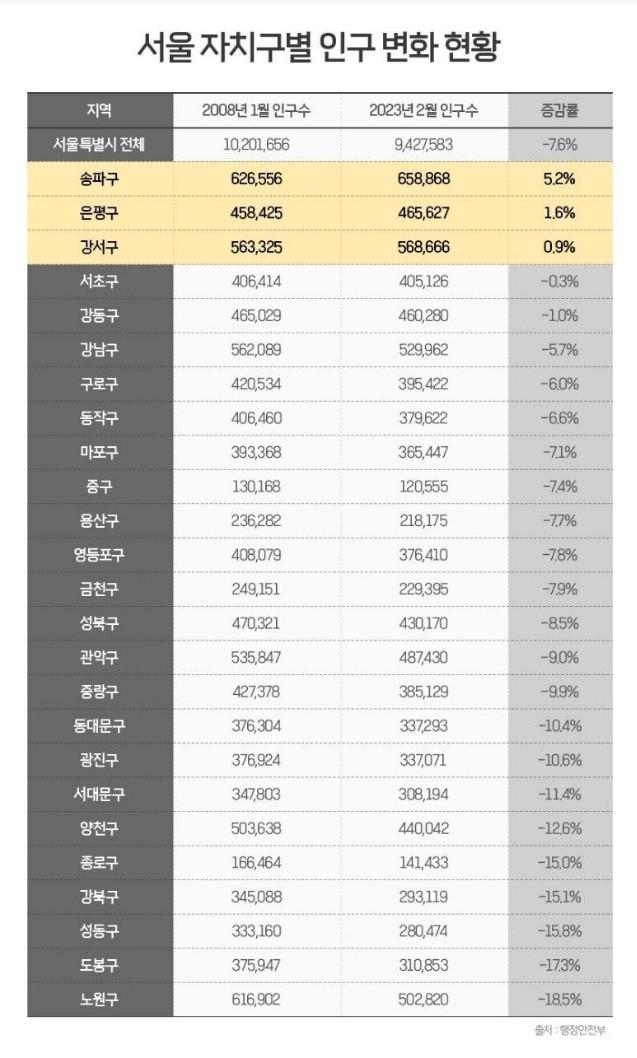
Task: Select the 마포구 district cell
Action: 100,452
